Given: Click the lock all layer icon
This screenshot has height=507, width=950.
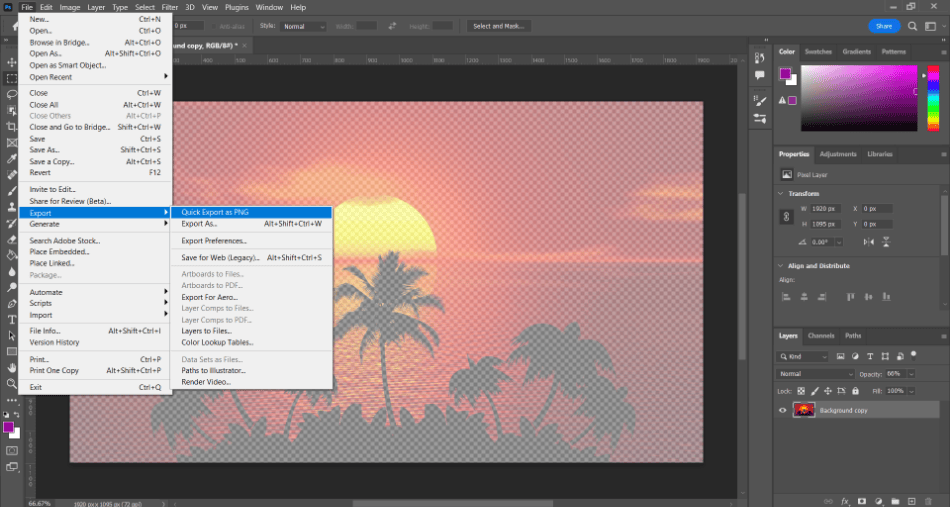Looking at the screenshot, I should (x=855, y=391).
